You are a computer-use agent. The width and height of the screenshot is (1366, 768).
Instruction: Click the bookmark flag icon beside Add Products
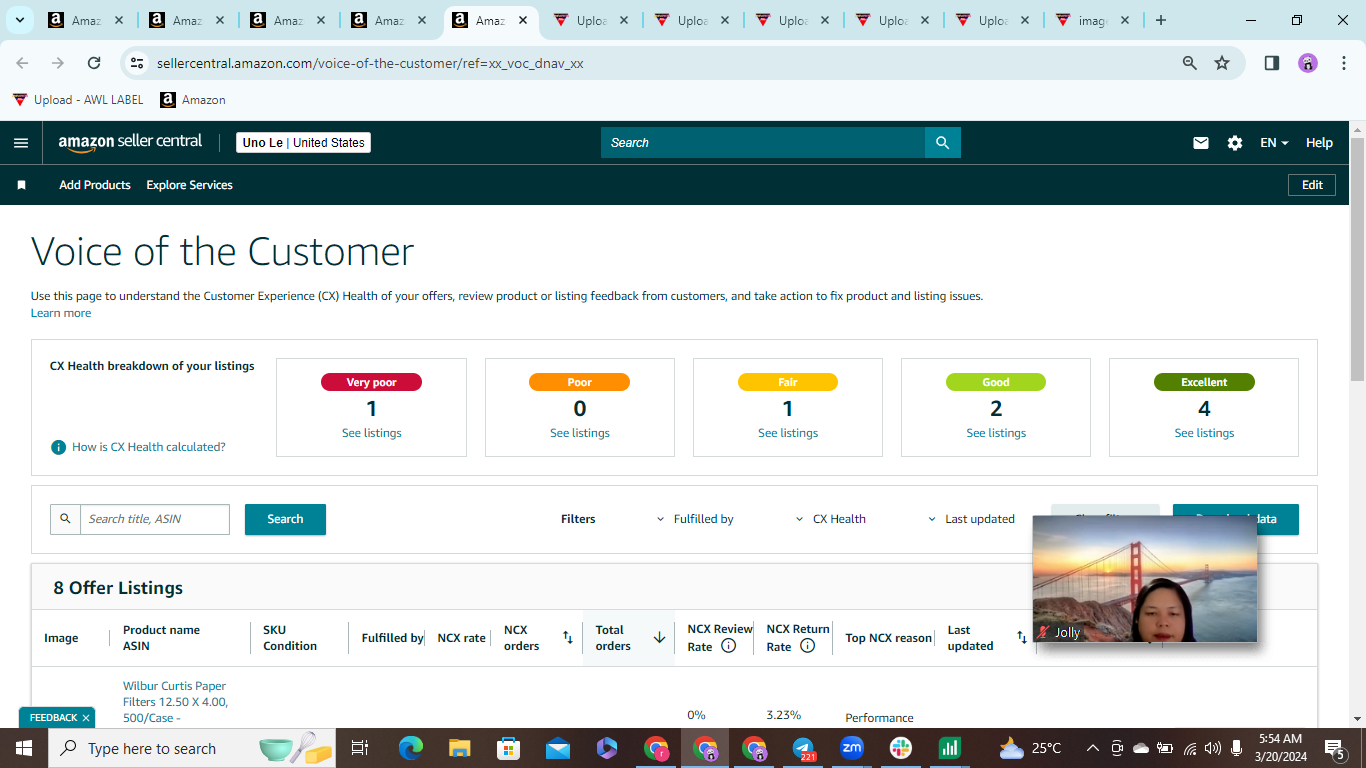point(21,185)
